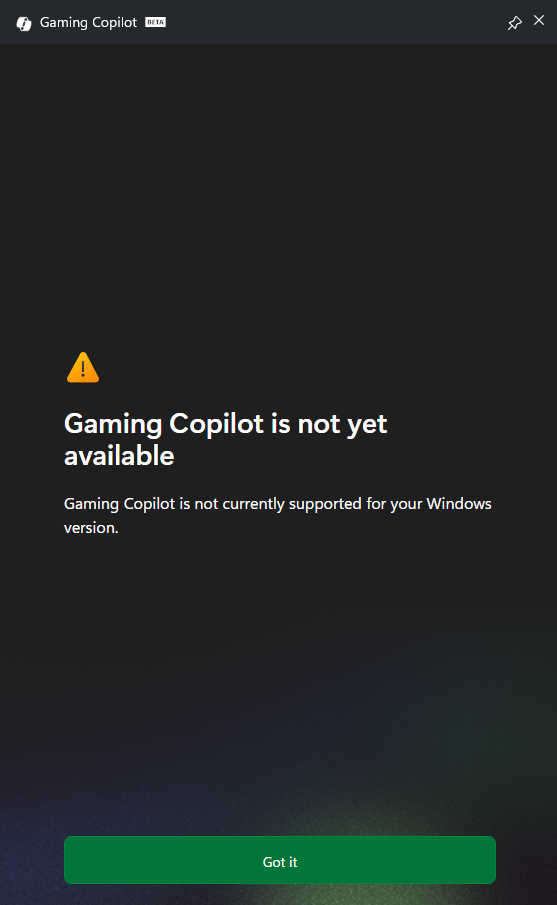Image resolution: width=557 pixels, height=905 pixels.
Task: Click the word 'supported' in the description
Action: tap(325, 504)
